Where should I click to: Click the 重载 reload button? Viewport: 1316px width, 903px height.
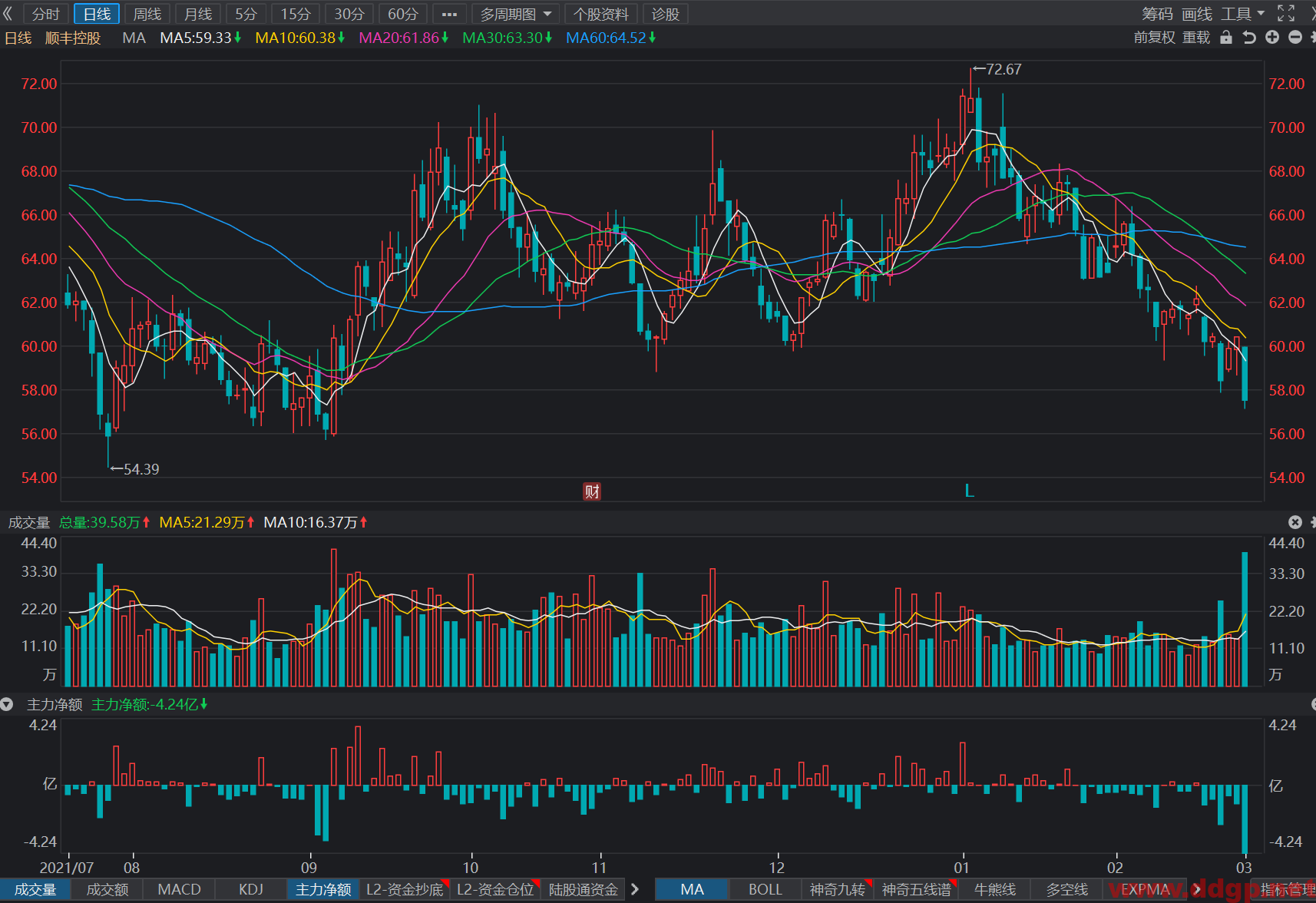pos(1196,37)
